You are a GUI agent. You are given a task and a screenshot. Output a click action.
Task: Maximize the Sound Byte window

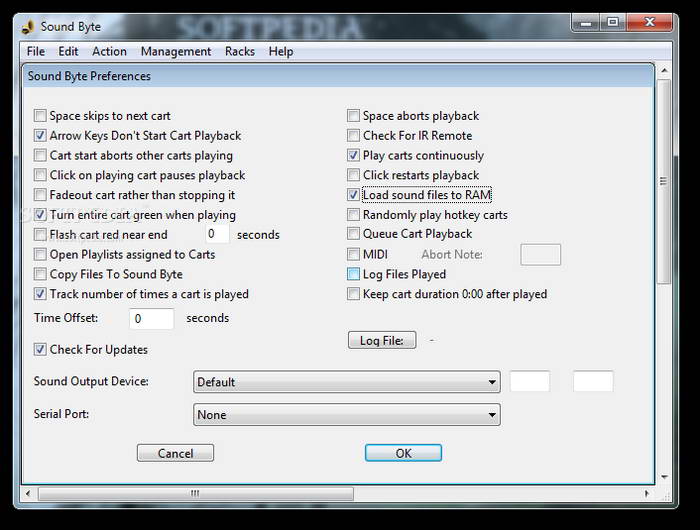[613, 23]
